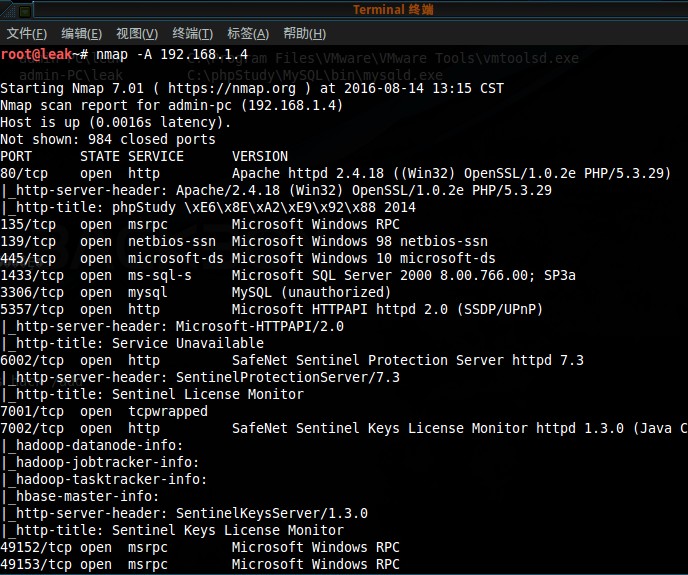
Task: Click the 'https://nmap.org' URL text
Action: [232, 88]
